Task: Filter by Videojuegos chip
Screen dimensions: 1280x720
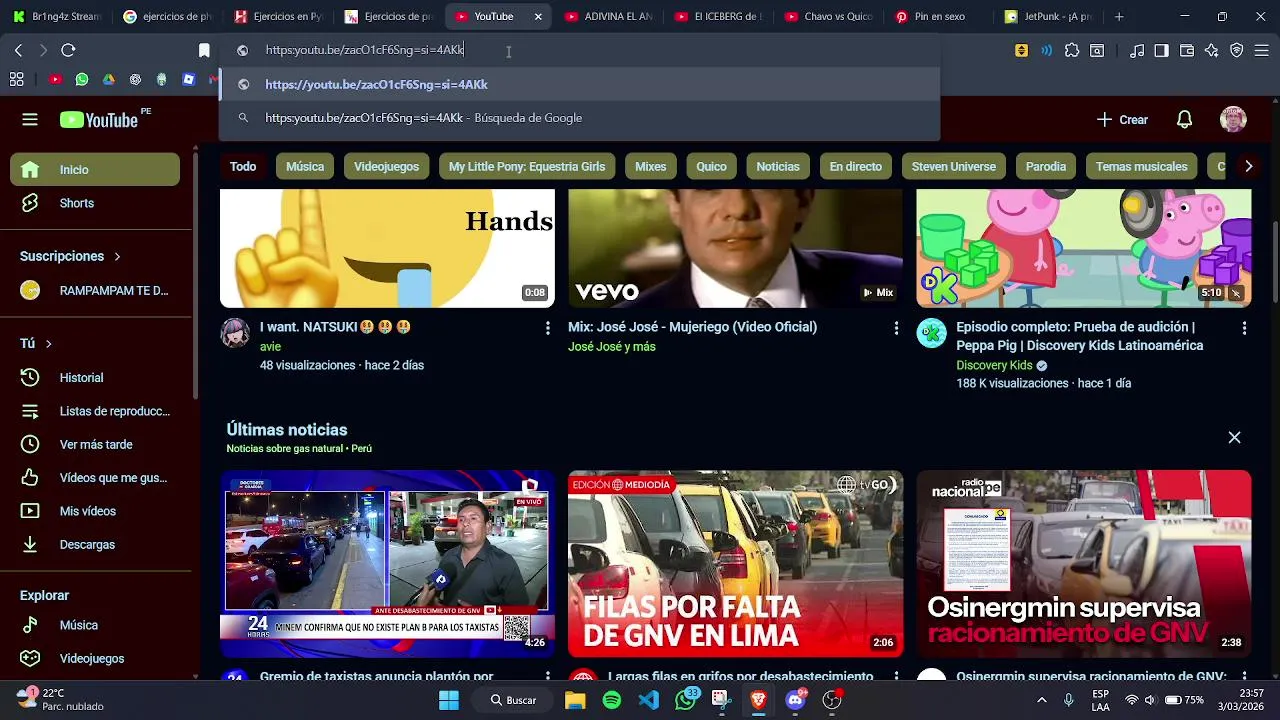Action: (386, 167)
